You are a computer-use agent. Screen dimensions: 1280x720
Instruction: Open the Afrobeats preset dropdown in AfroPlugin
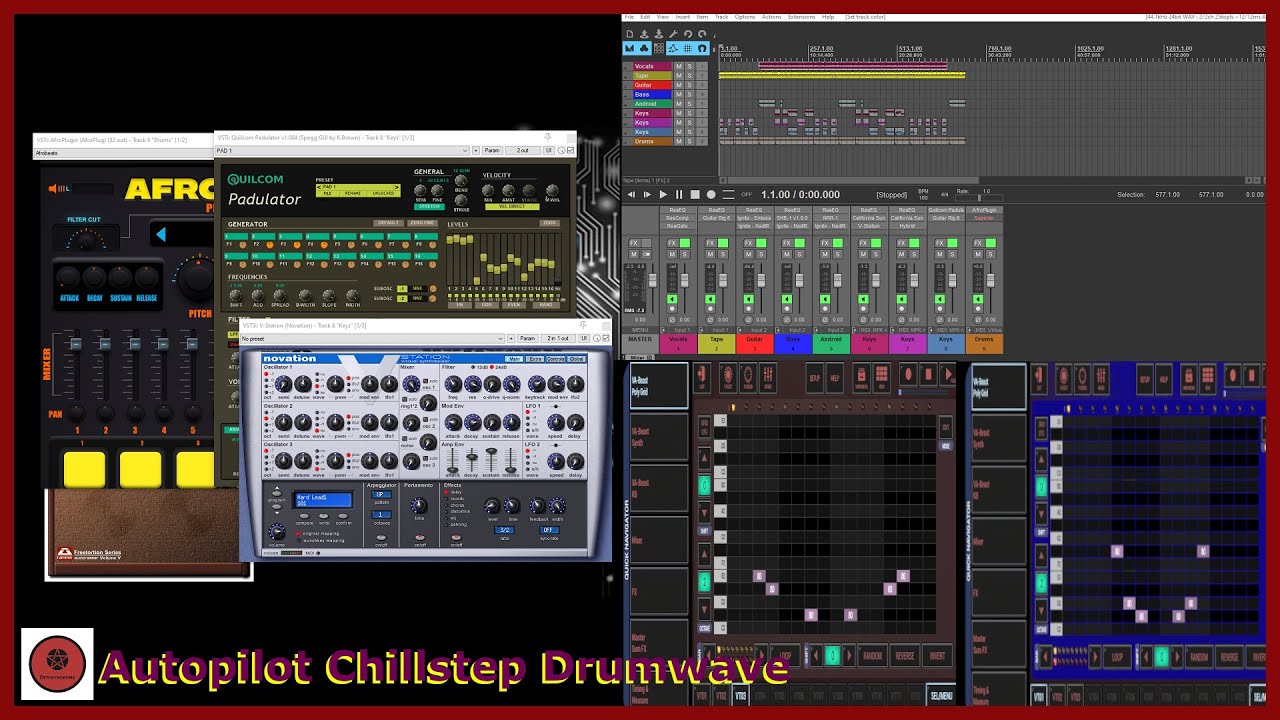[125, 153]
